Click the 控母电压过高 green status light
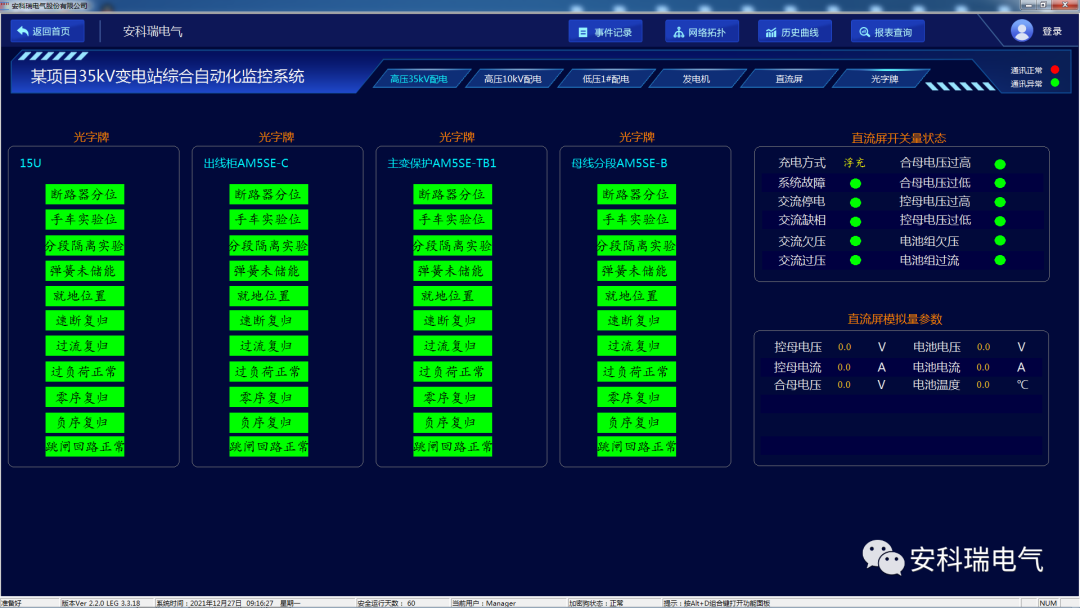 [x=1000, y=202]
